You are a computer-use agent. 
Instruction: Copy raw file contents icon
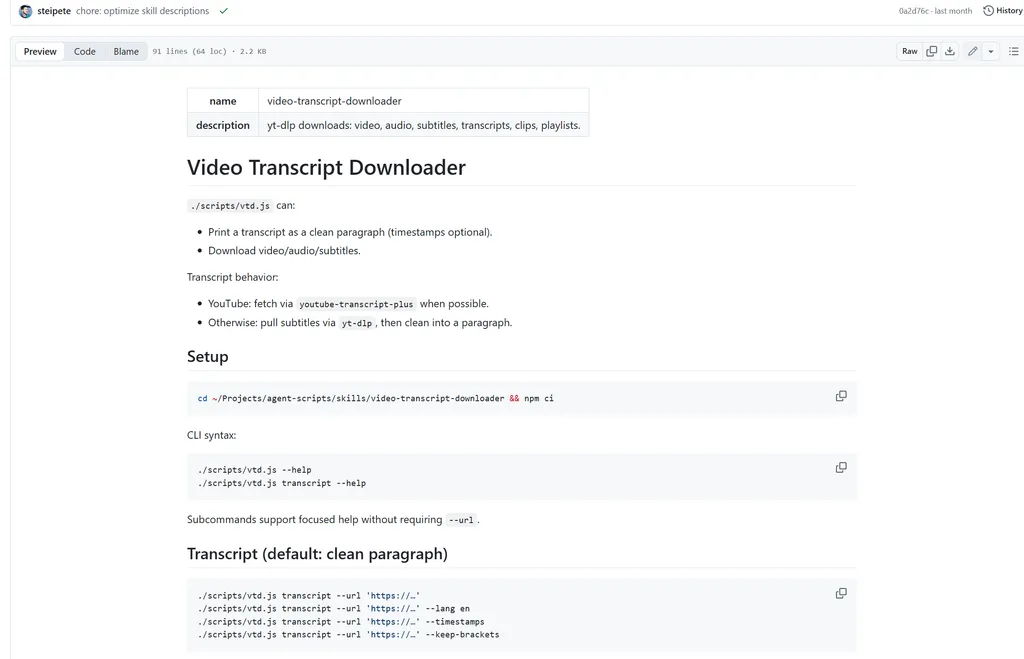(x=932, y=51)
